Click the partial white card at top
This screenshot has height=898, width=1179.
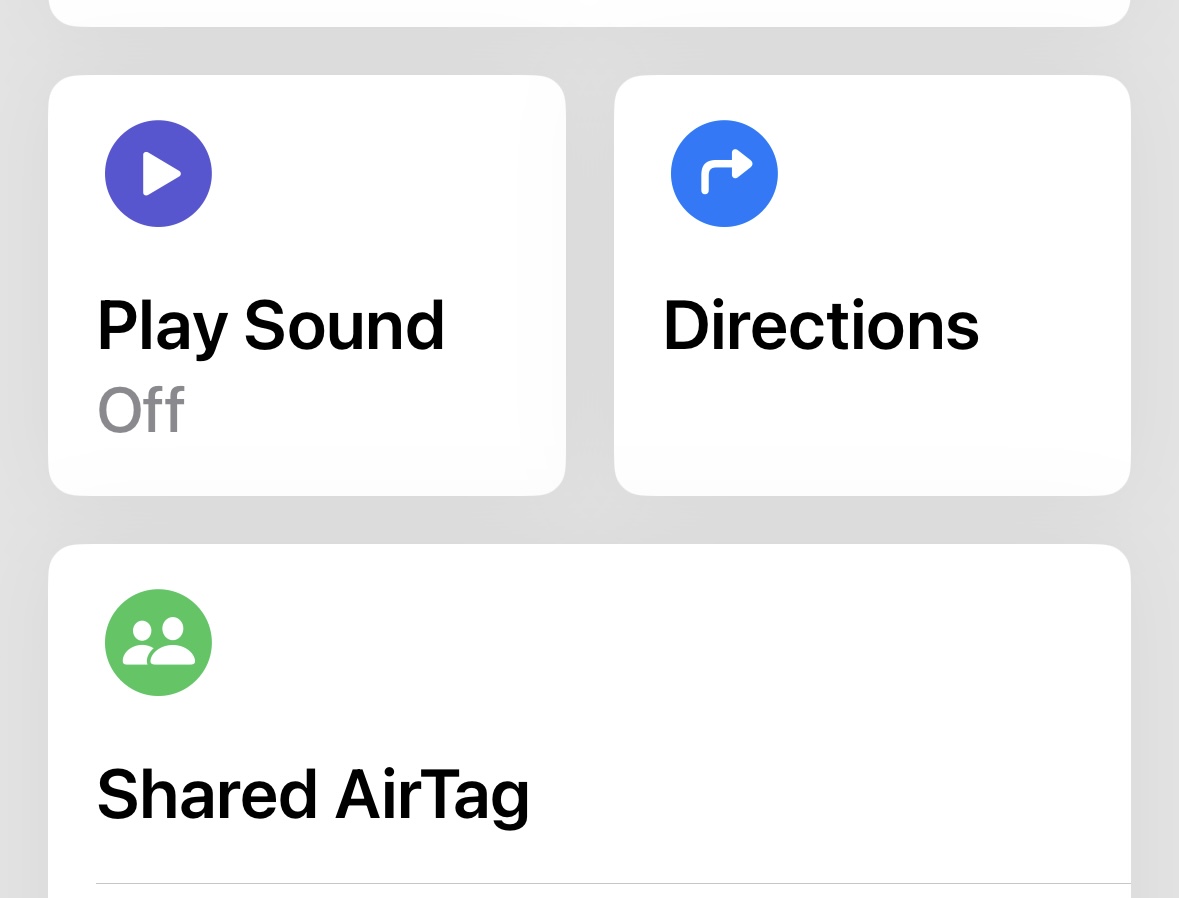(x=590, y=12)
